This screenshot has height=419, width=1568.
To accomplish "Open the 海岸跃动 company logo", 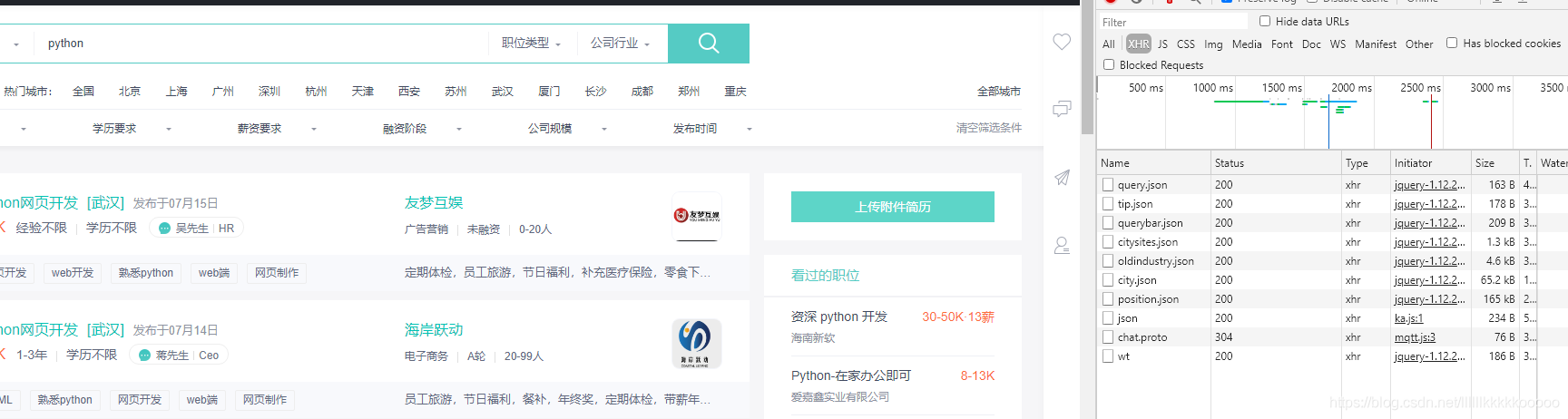I will pyautogui.click(x=697, y=343).
